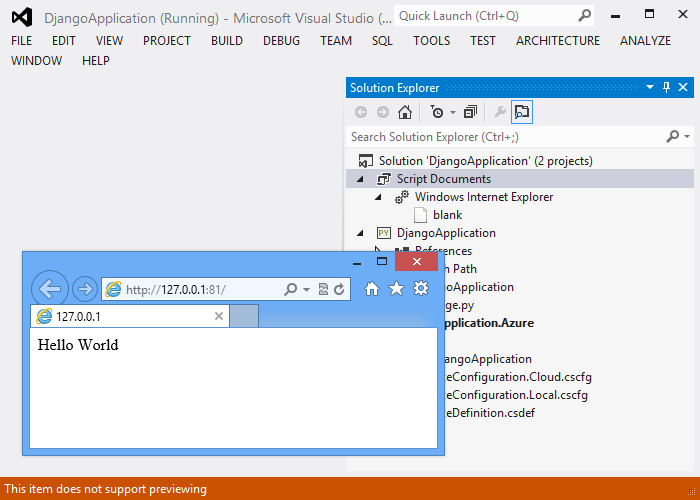
Task: Open Solution Explorer window position dropdown
Action: pyautogui.click(x=650, y=87)
